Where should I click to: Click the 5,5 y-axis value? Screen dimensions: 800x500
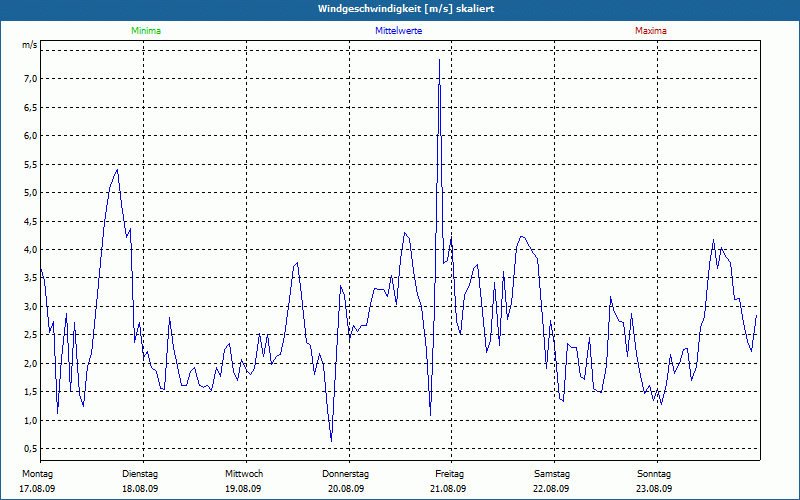(x=30, y=164)
